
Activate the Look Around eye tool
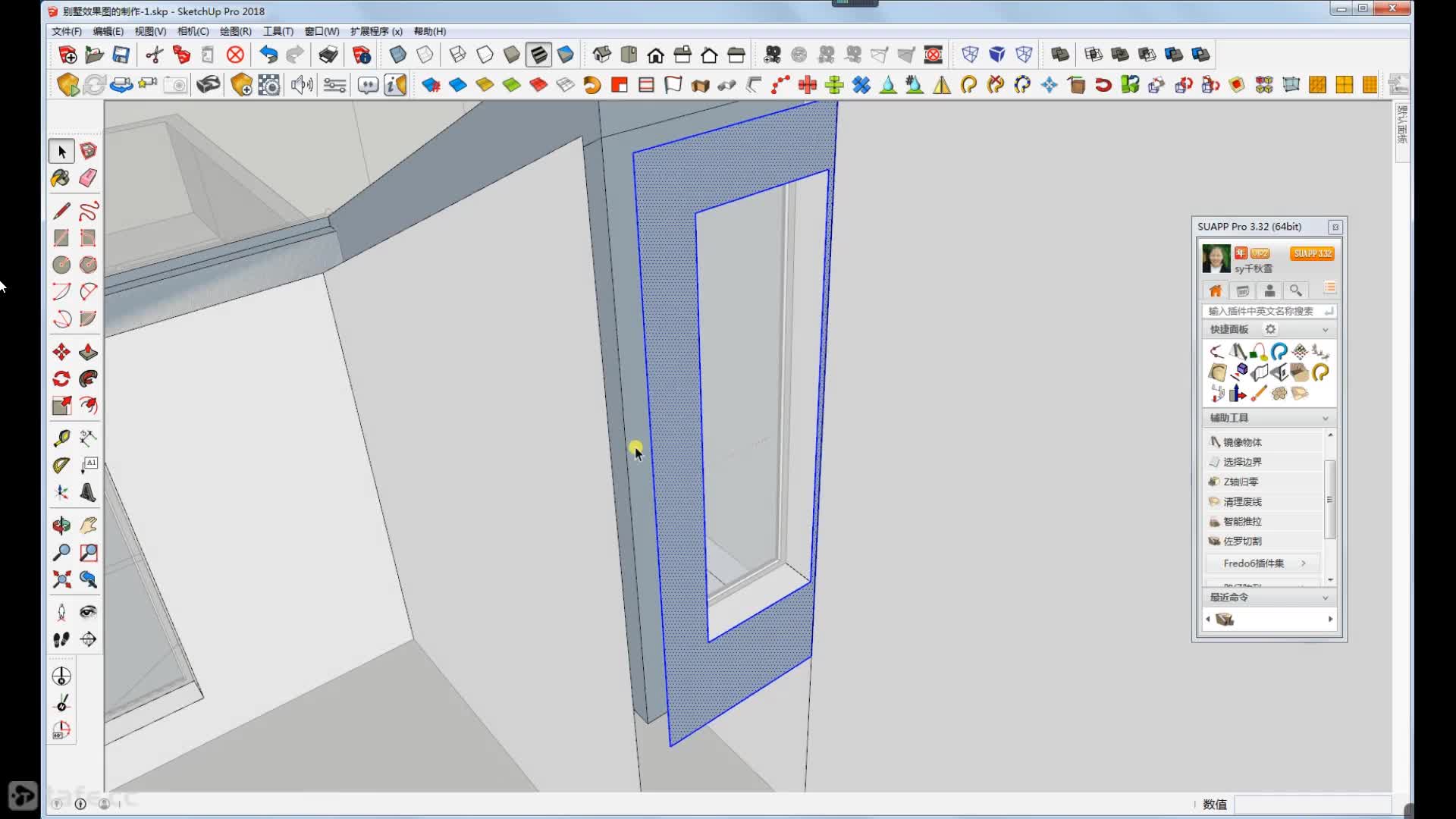pos(88,612)
